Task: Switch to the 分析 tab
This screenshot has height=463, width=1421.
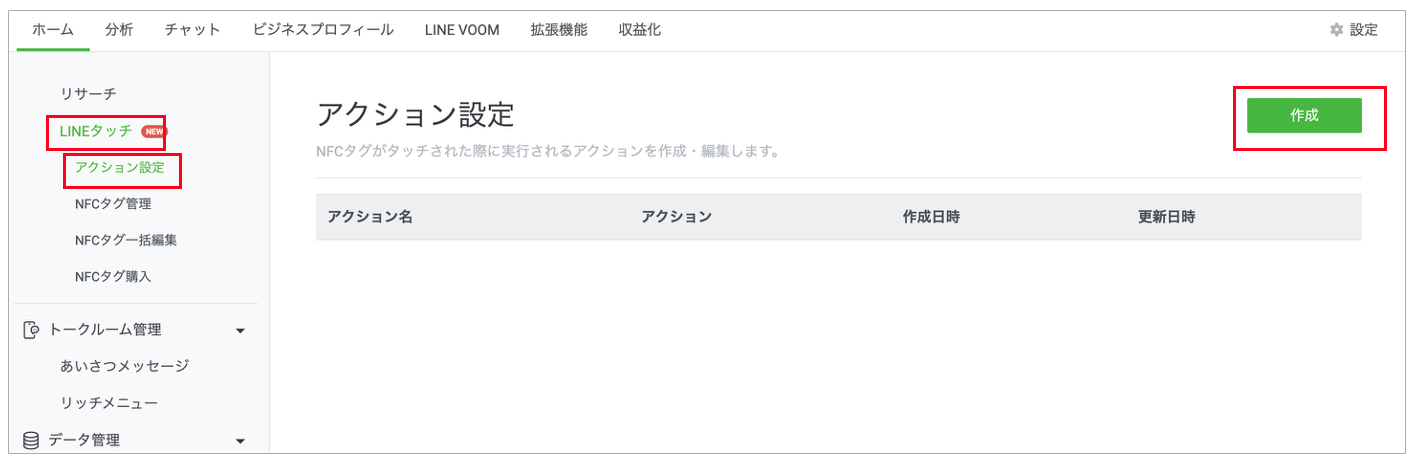Action: (119, 30)
